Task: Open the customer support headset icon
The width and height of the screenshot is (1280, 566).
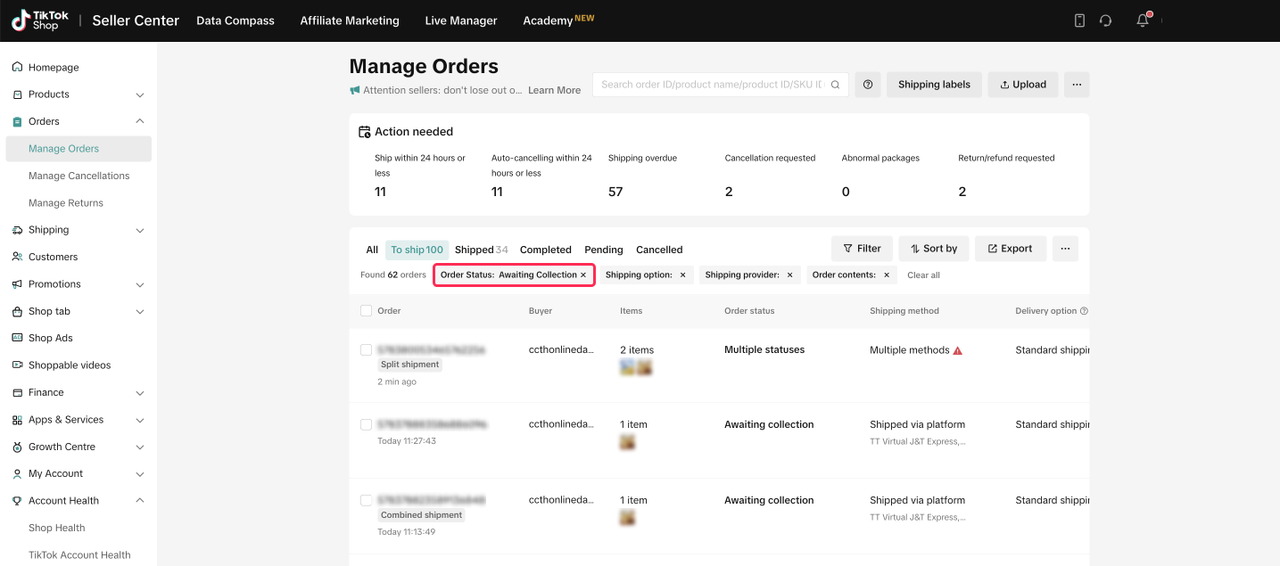Action: (1105, 21)
